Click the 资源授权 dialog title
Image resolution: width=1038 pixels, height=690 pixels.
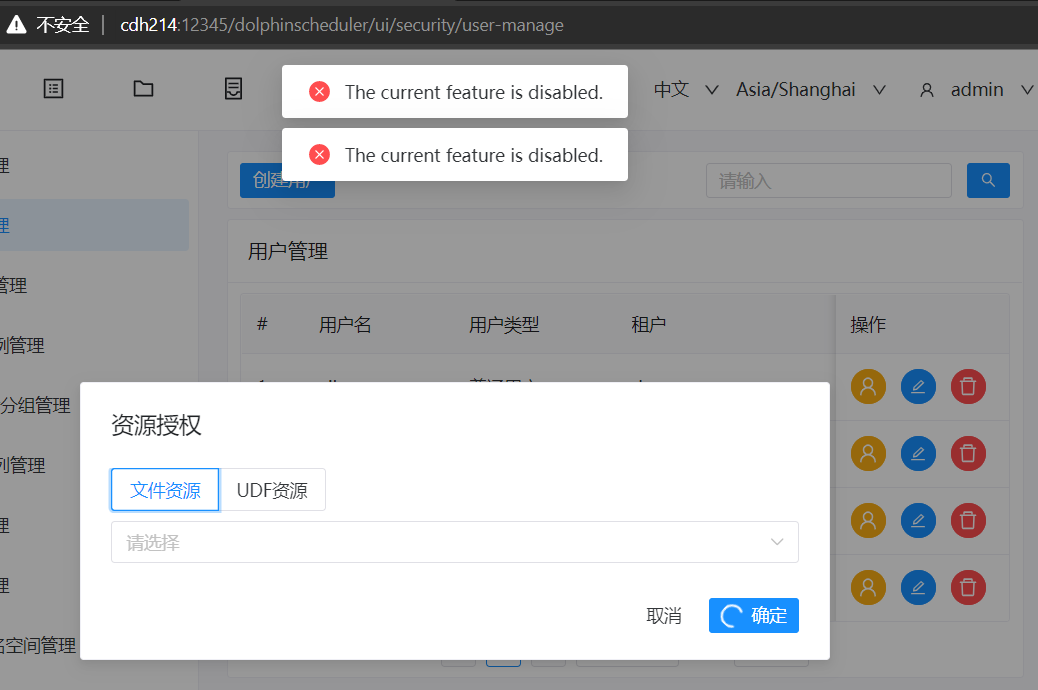coord(156,425)
